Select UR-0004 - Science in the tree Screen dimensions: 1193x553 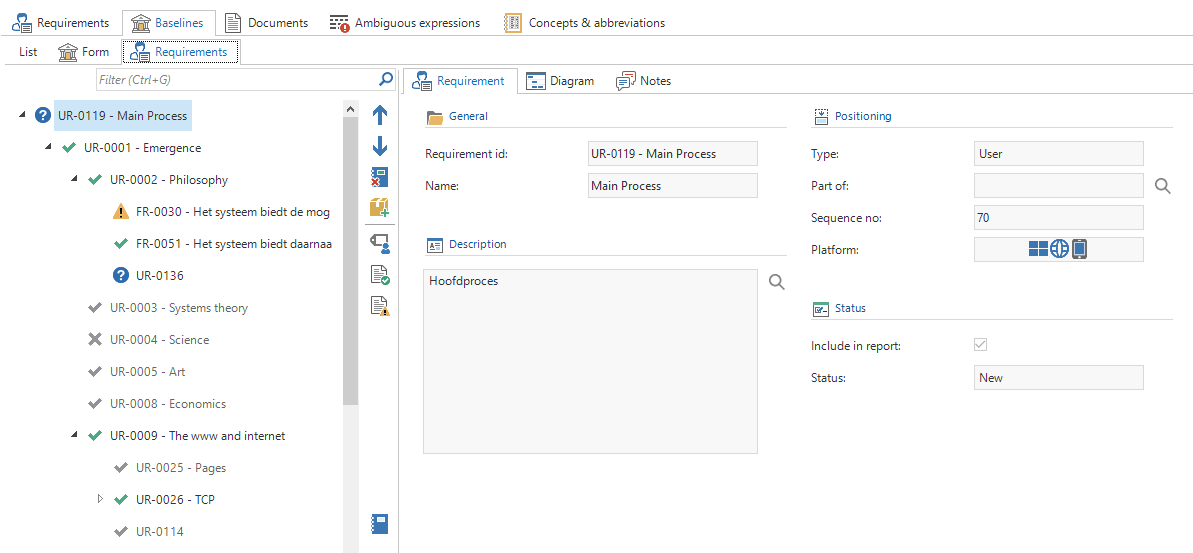[x=159, y=340]
